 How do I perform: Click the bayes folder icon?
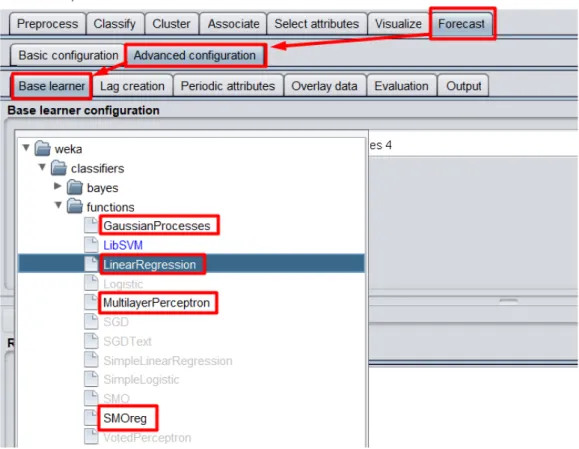click(x=75, y=187)
